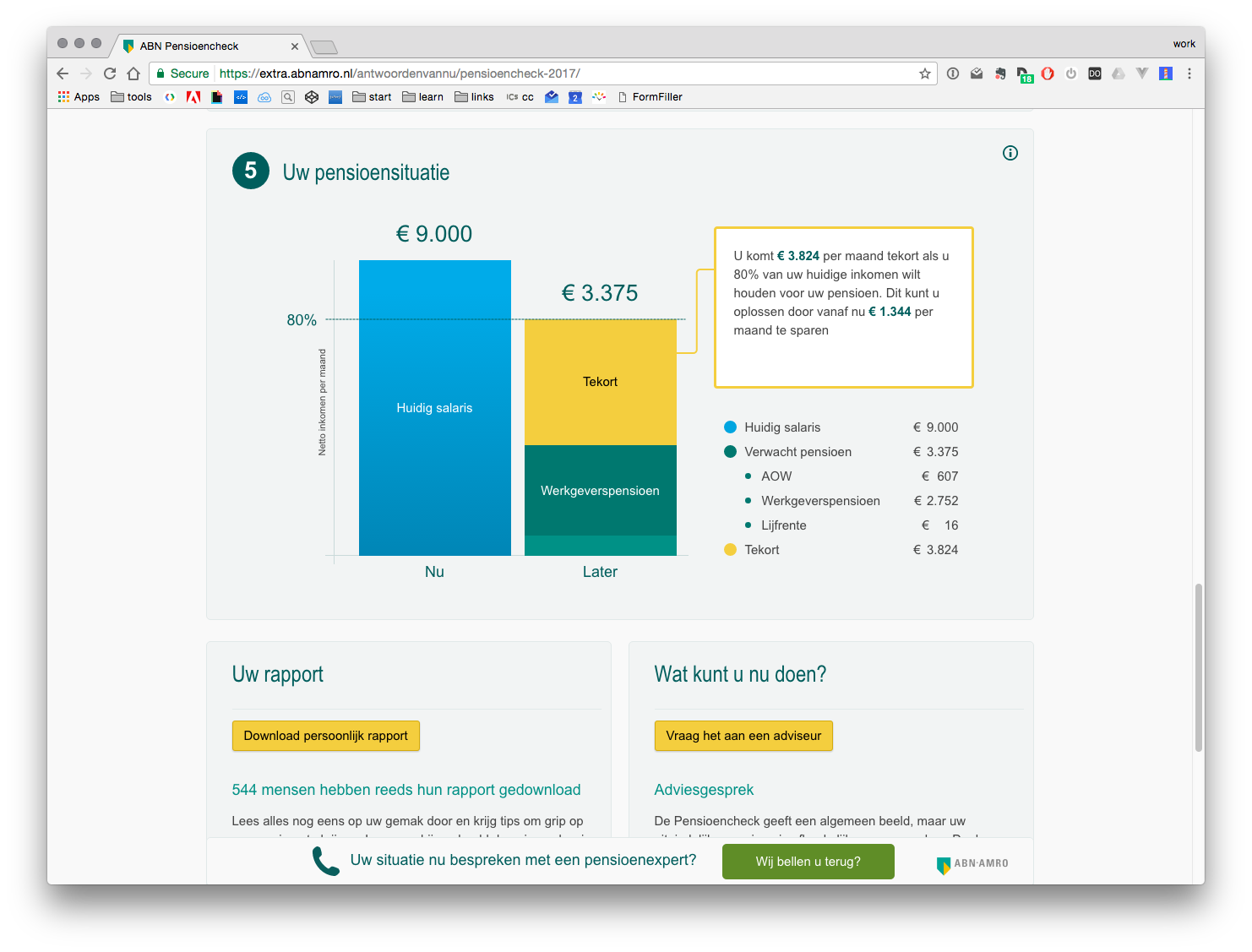Click the power-button extension icon
Screen dimensions: 1252x952
click(x=1071, y=73)
